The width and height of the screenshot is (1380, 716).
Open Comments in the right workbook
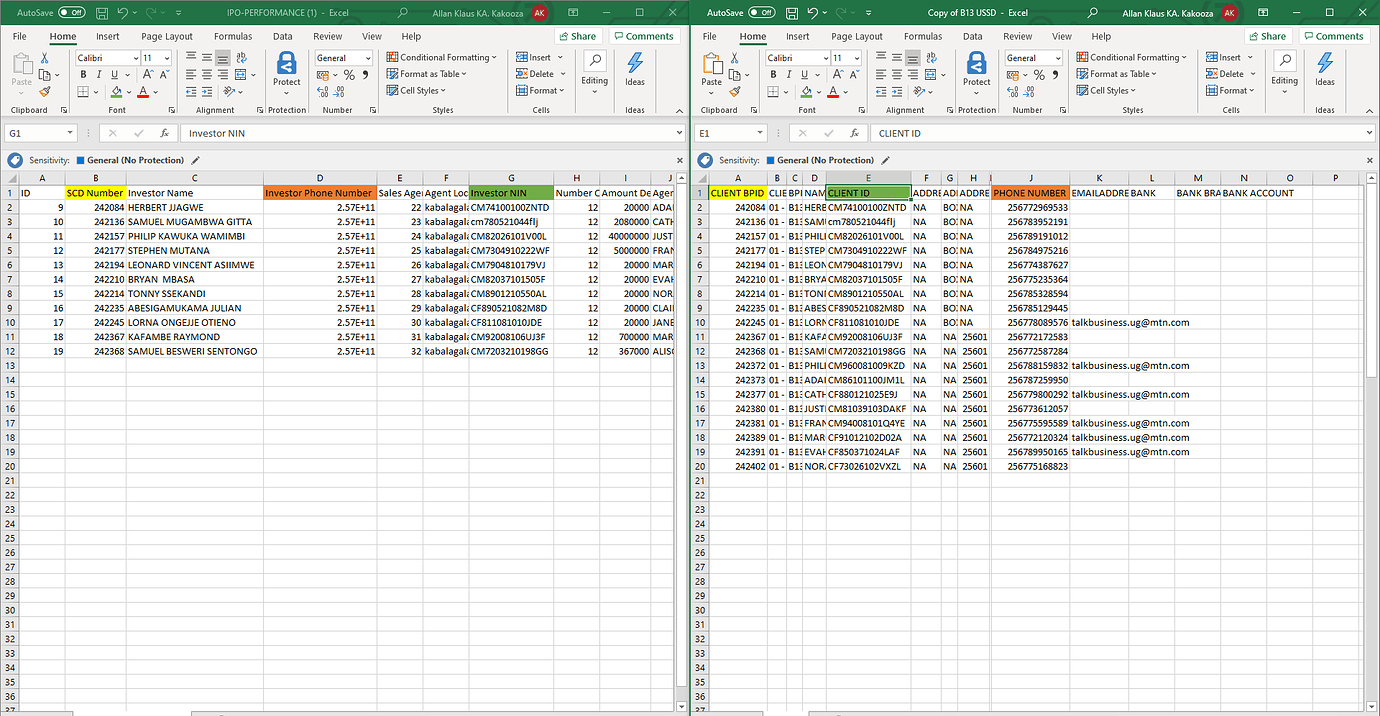(x=1334, y=35)
